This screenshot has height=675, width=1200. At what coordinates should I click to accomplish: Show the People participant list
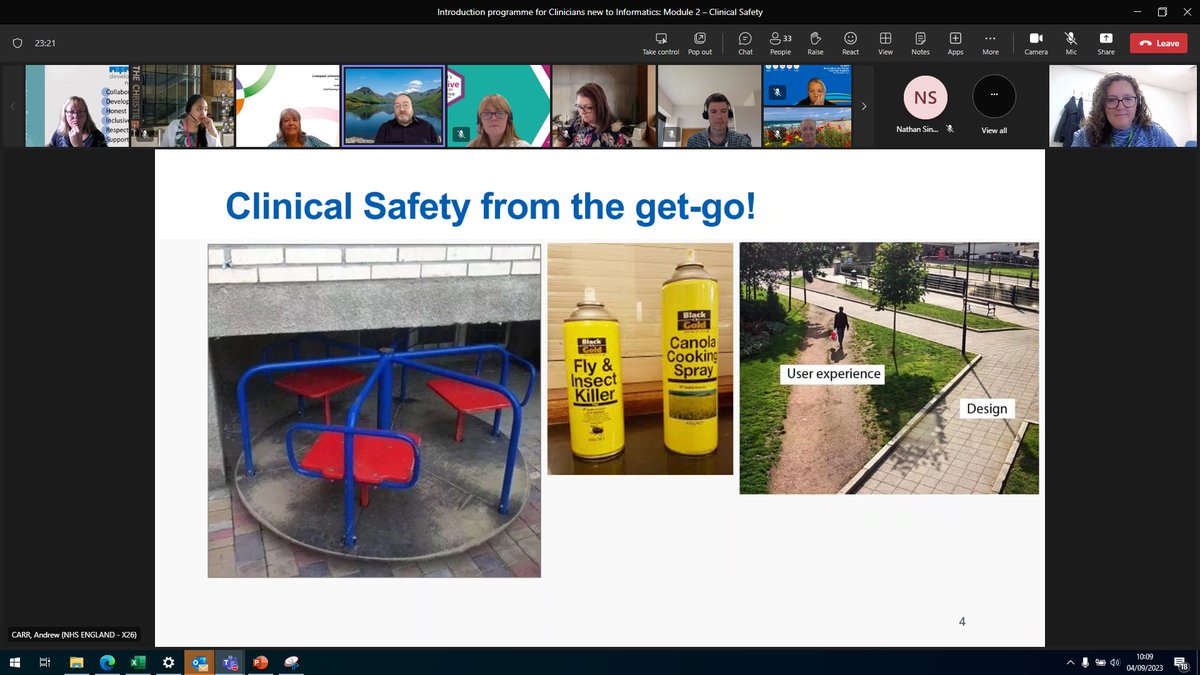coord(780,43)
